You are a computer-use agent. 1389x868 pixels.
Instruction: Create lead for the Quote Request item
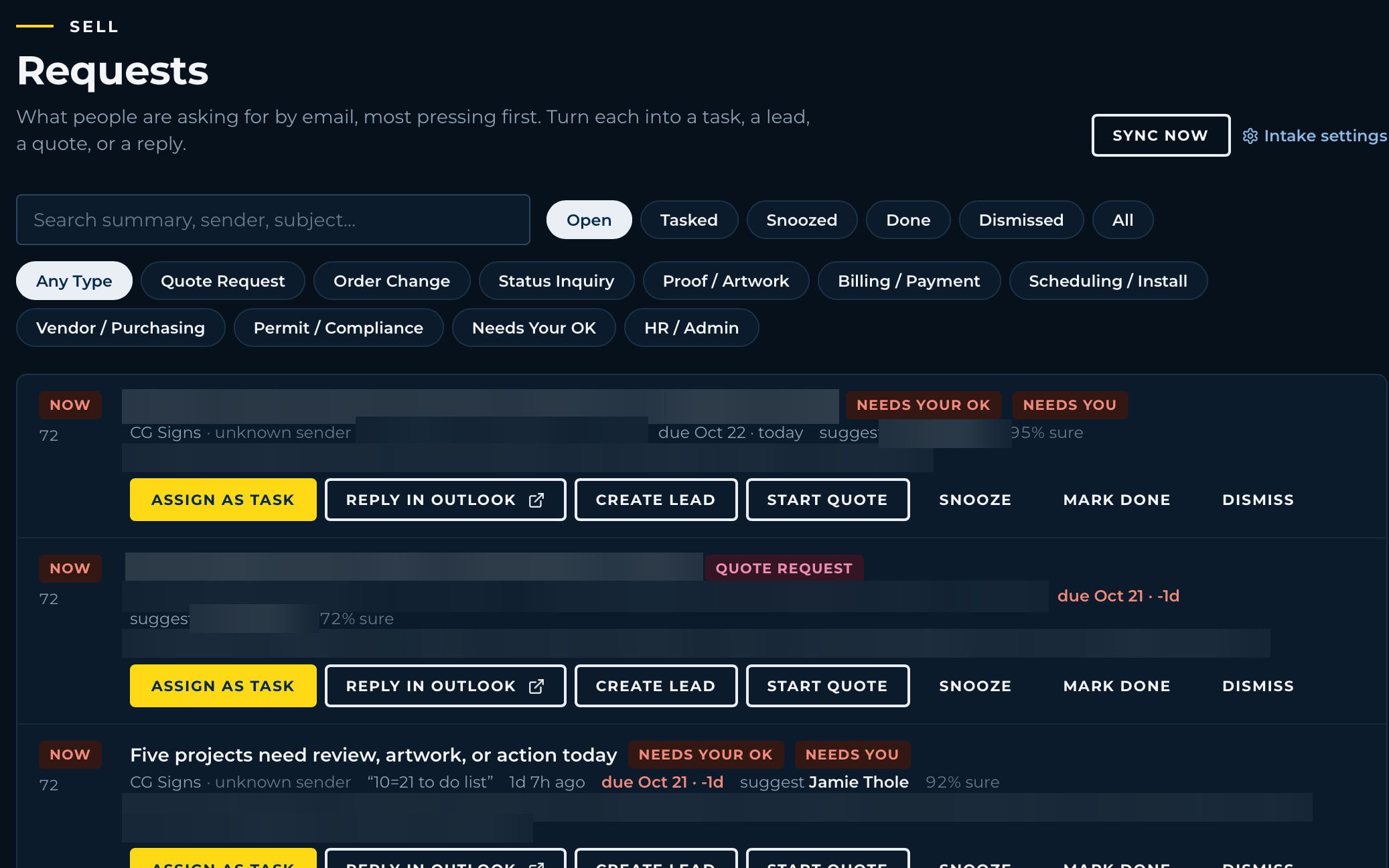click(x=656, y=686)
